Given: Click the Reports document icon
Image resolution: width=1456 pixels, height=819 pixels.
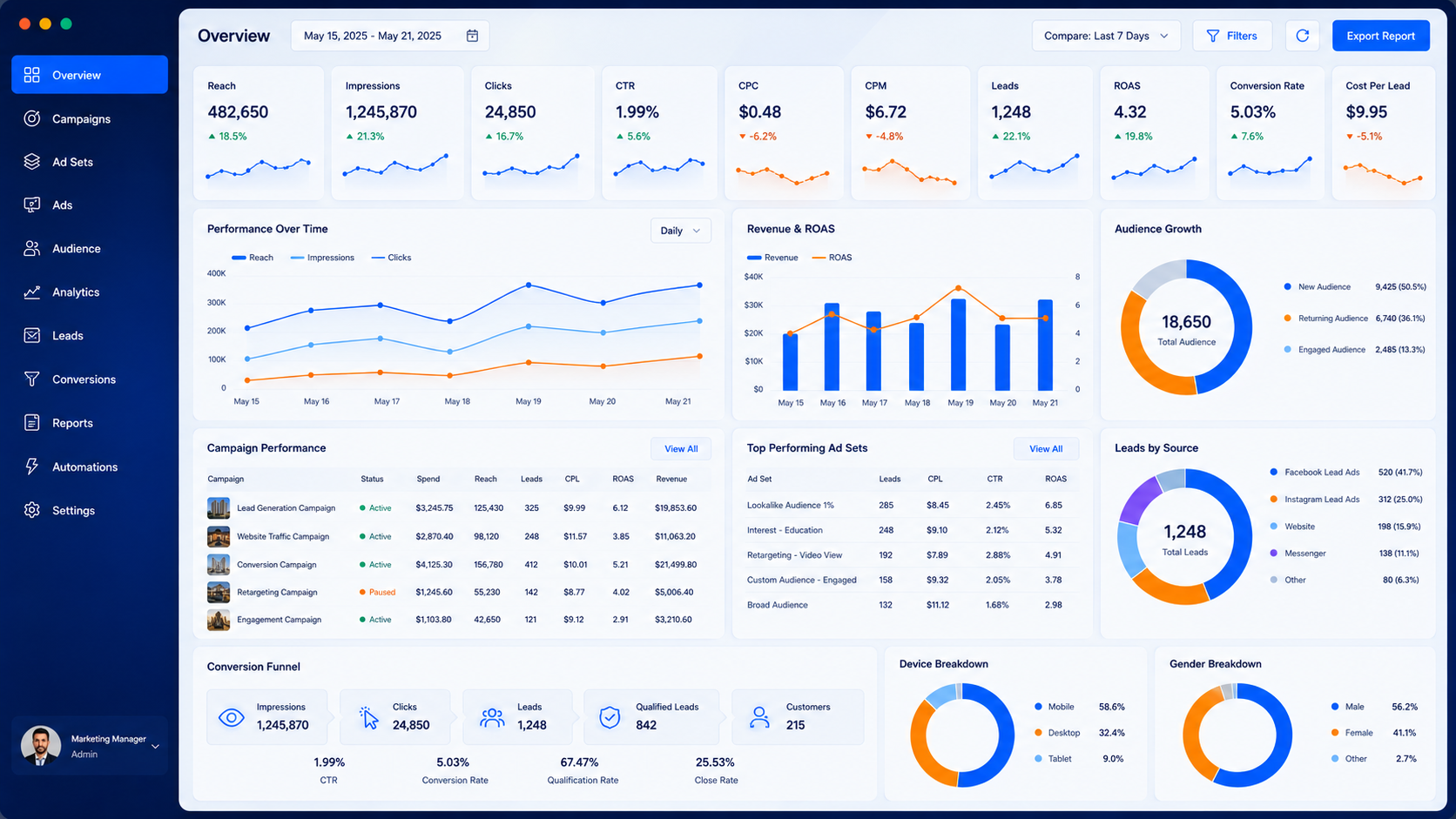Looking at the screenshot, I should pyautogui.click(x=32, y=422).
